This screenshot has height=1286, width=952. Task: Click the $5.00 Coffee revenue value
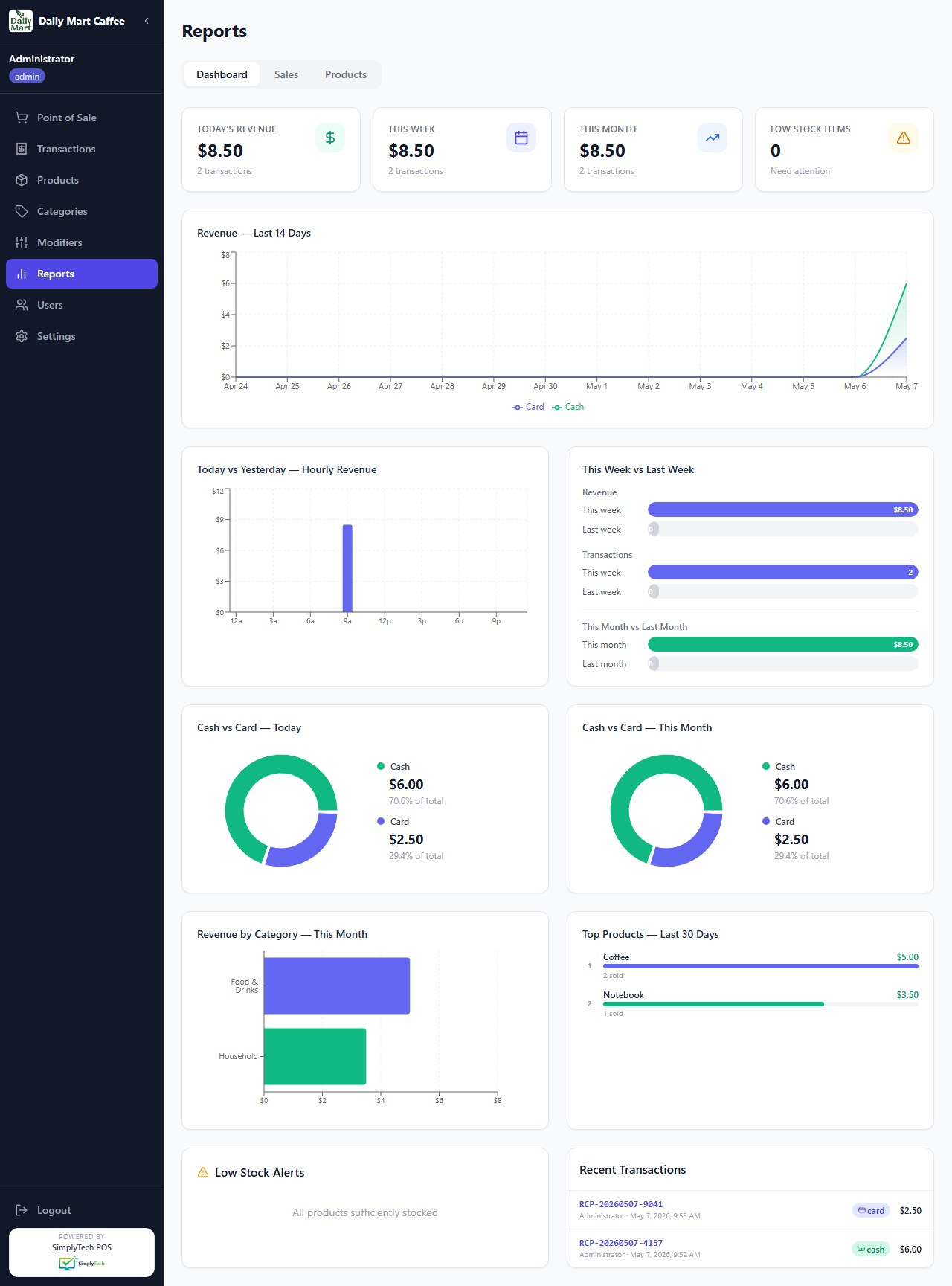coord(907,957)
